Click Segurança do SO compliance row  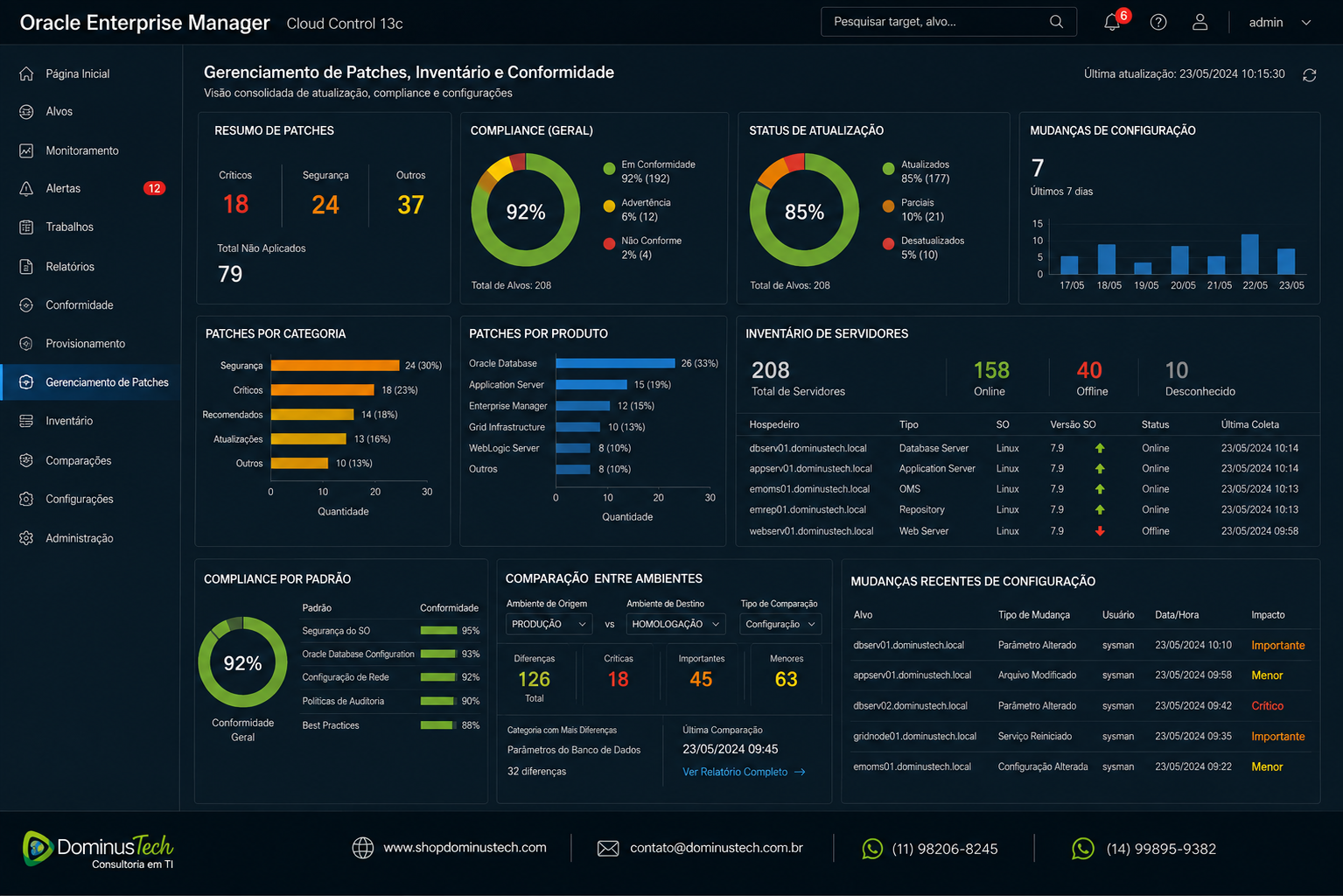390,631
